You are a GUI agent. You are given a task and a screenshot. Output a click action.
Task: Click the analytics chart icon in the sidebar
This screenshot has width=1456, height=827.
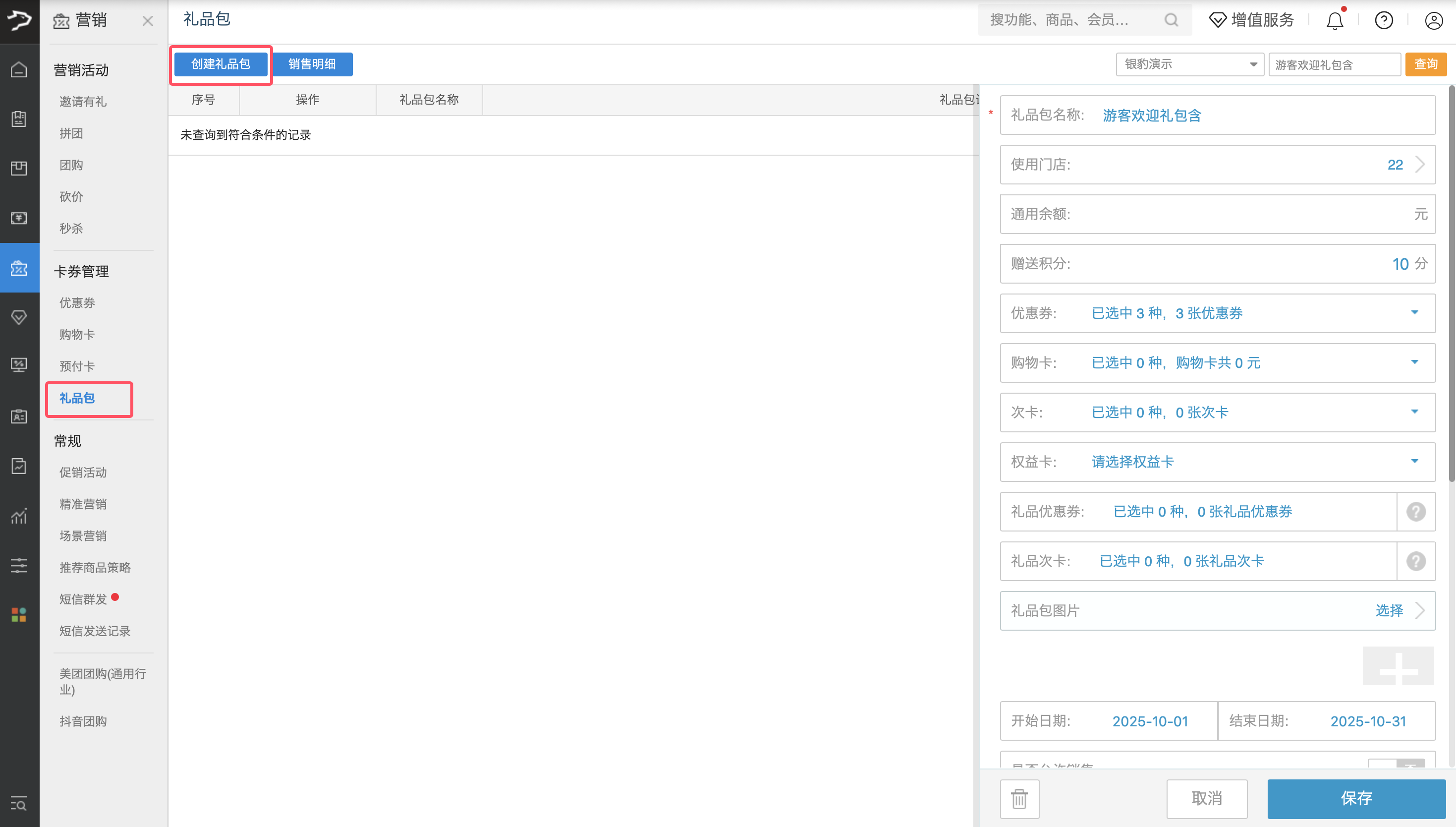[19, 516]
